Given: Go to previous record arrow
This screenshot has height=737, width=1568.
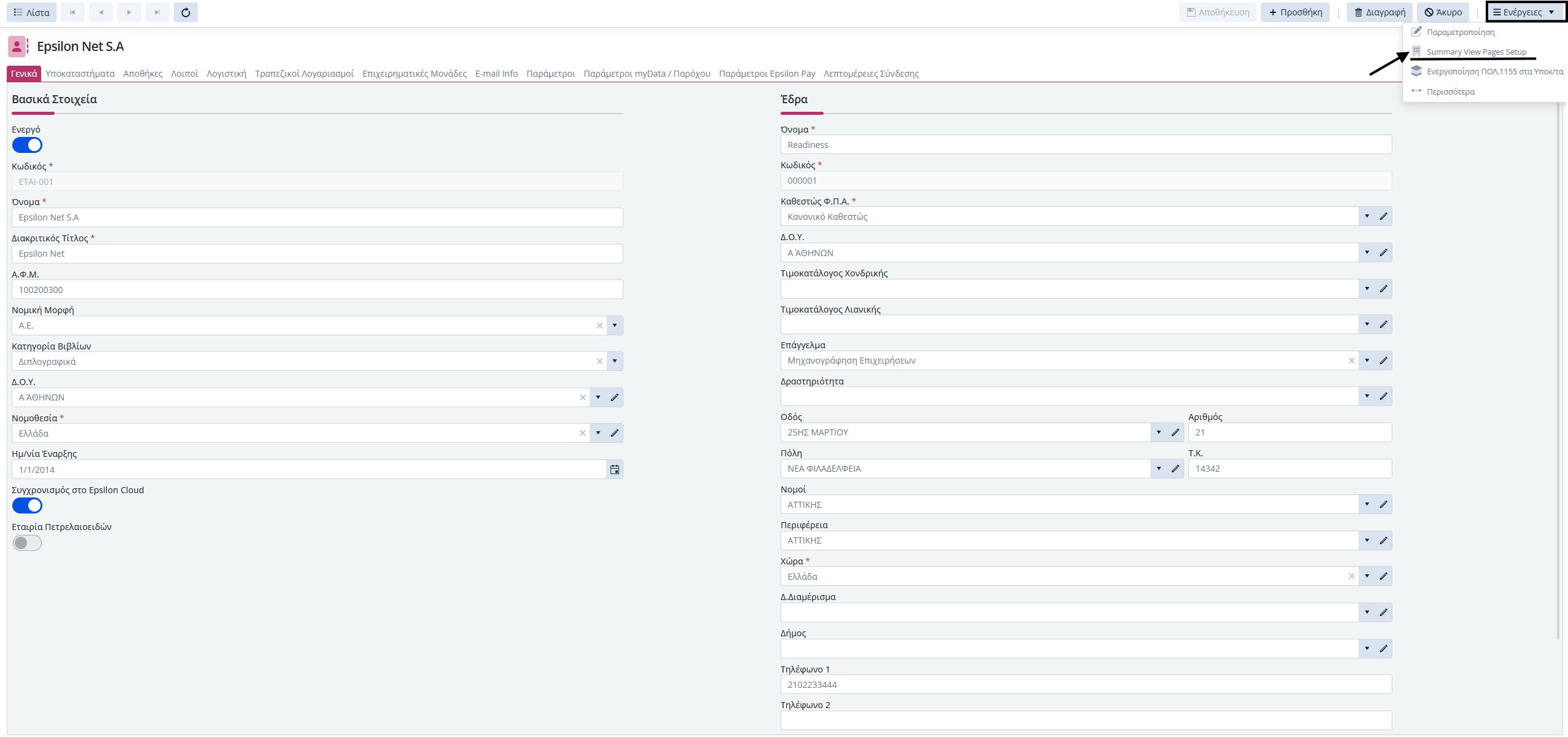Looking at the screenshot, I should click(101, 12).
